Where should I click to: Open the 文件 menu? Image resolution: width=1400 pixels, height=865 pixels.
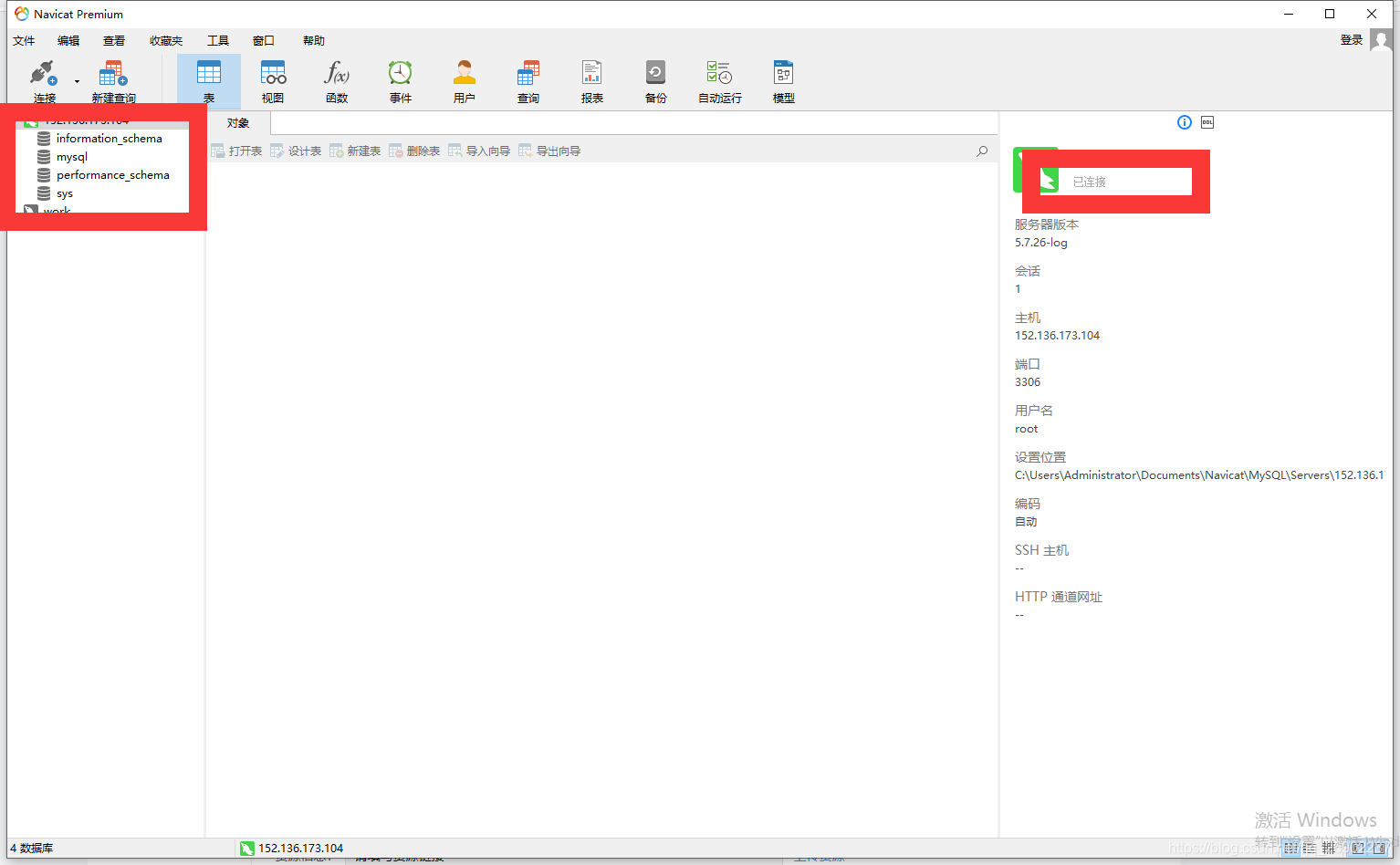(24, 40)
